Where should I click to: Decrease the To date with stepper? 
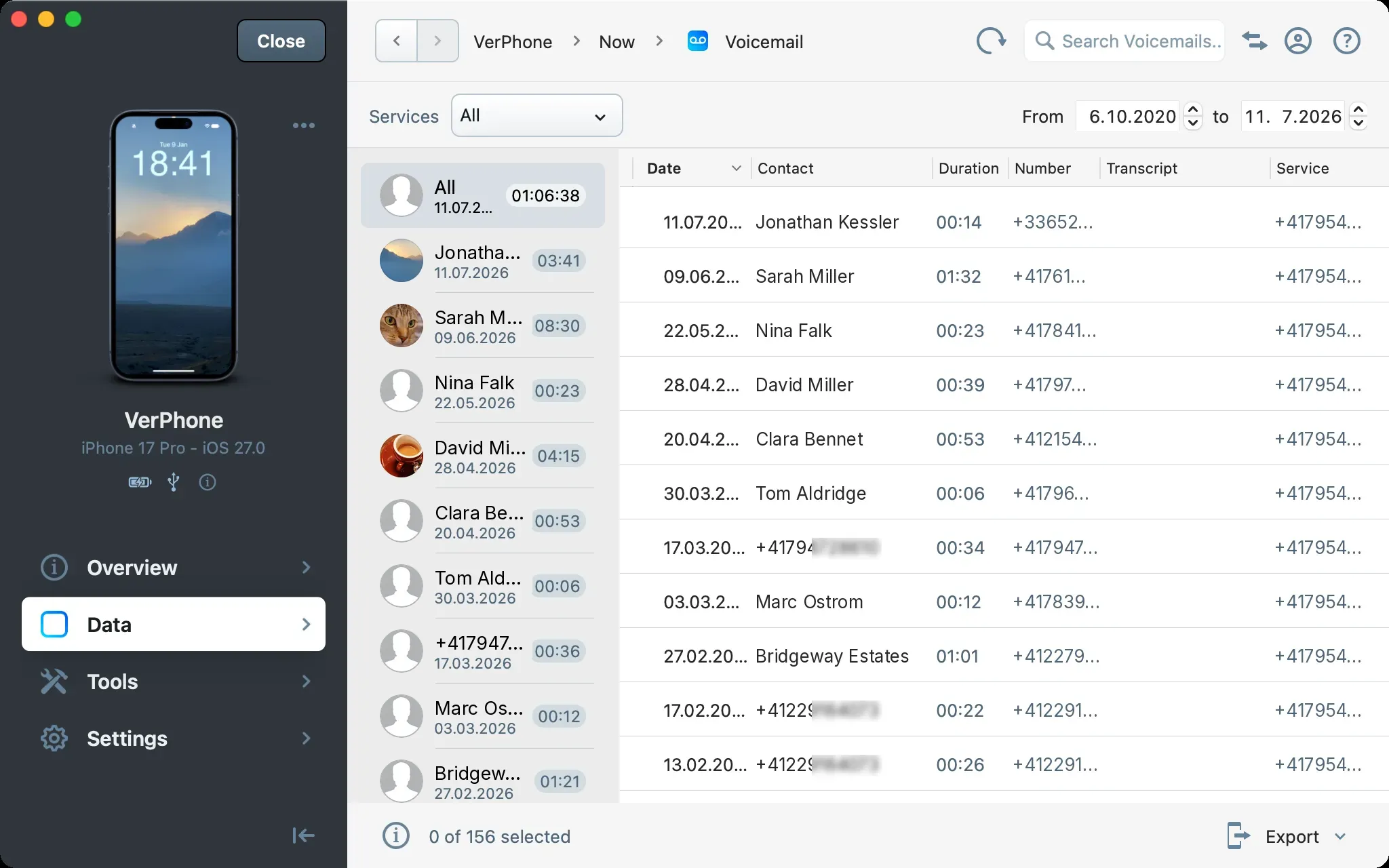(x=1358, y=123)
